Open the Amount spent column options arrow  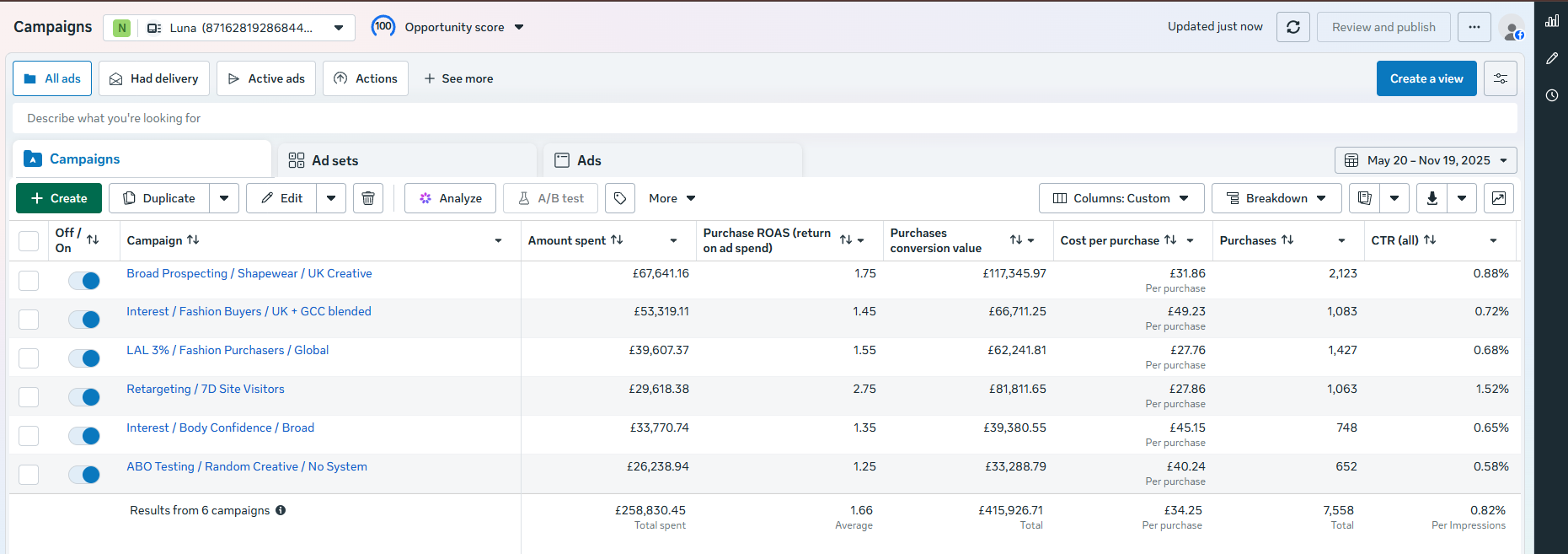674,241
